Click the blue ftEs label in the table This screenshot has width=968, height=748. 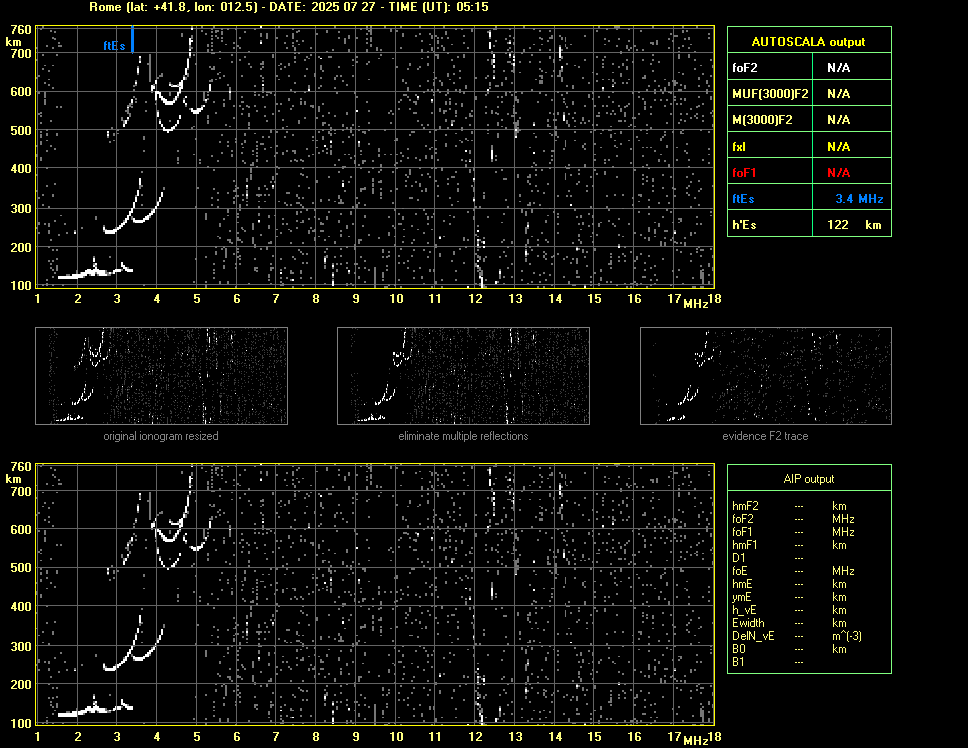(743, 199)
